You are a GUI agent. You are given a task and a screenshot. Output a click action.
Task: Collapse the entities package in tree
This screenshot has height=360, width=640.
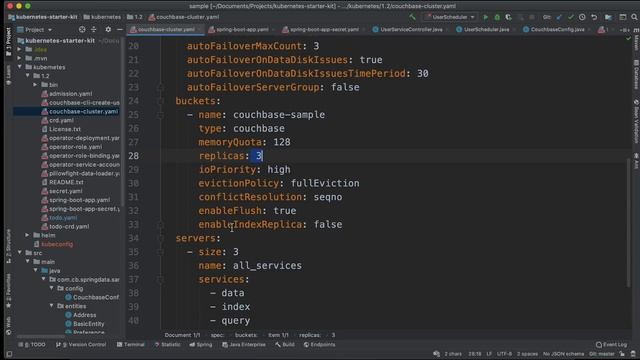click(x=52, y=306)
